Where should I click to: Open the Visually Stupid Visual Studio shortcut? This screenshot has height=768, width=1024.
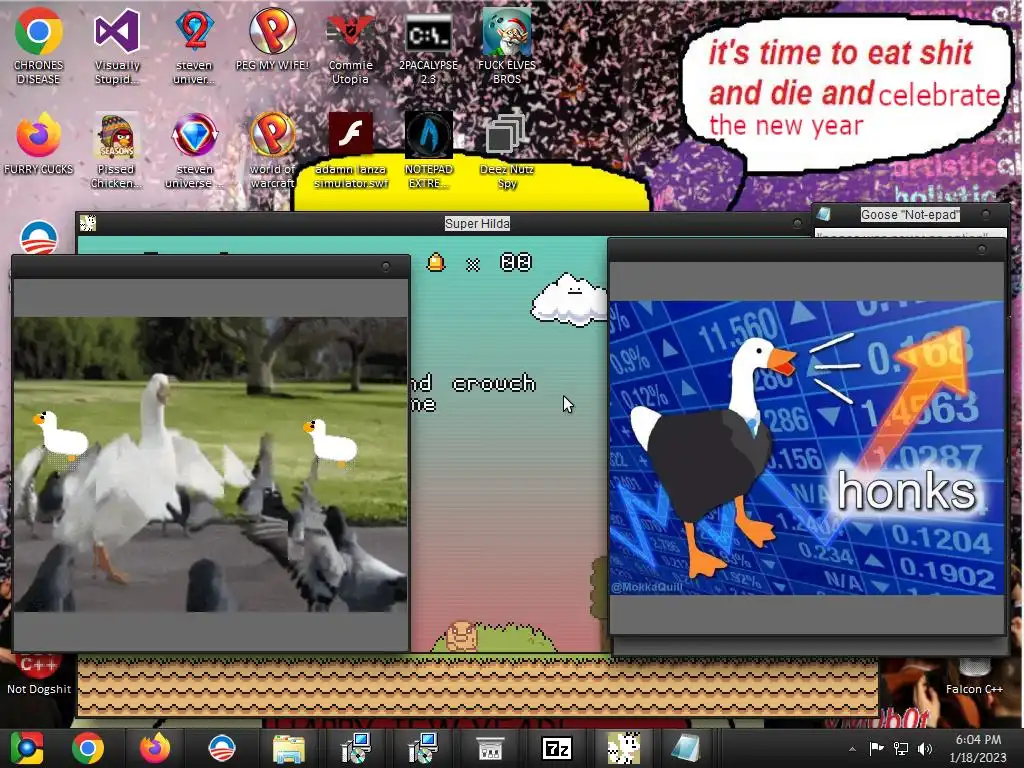click(x=117, y=46)
